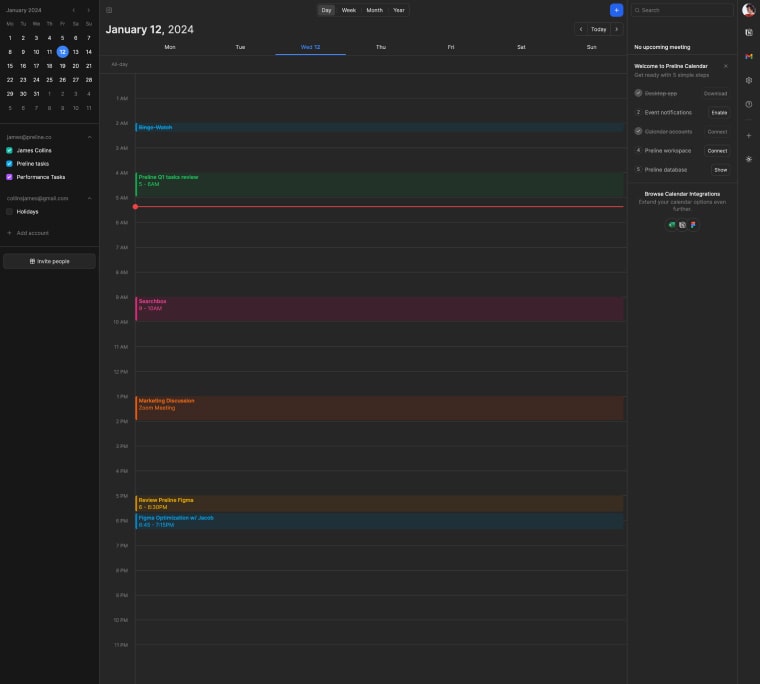This screenshot has height=684, width=760.
Task: Click the plus icon in right rail
Action: click(748, 136)
